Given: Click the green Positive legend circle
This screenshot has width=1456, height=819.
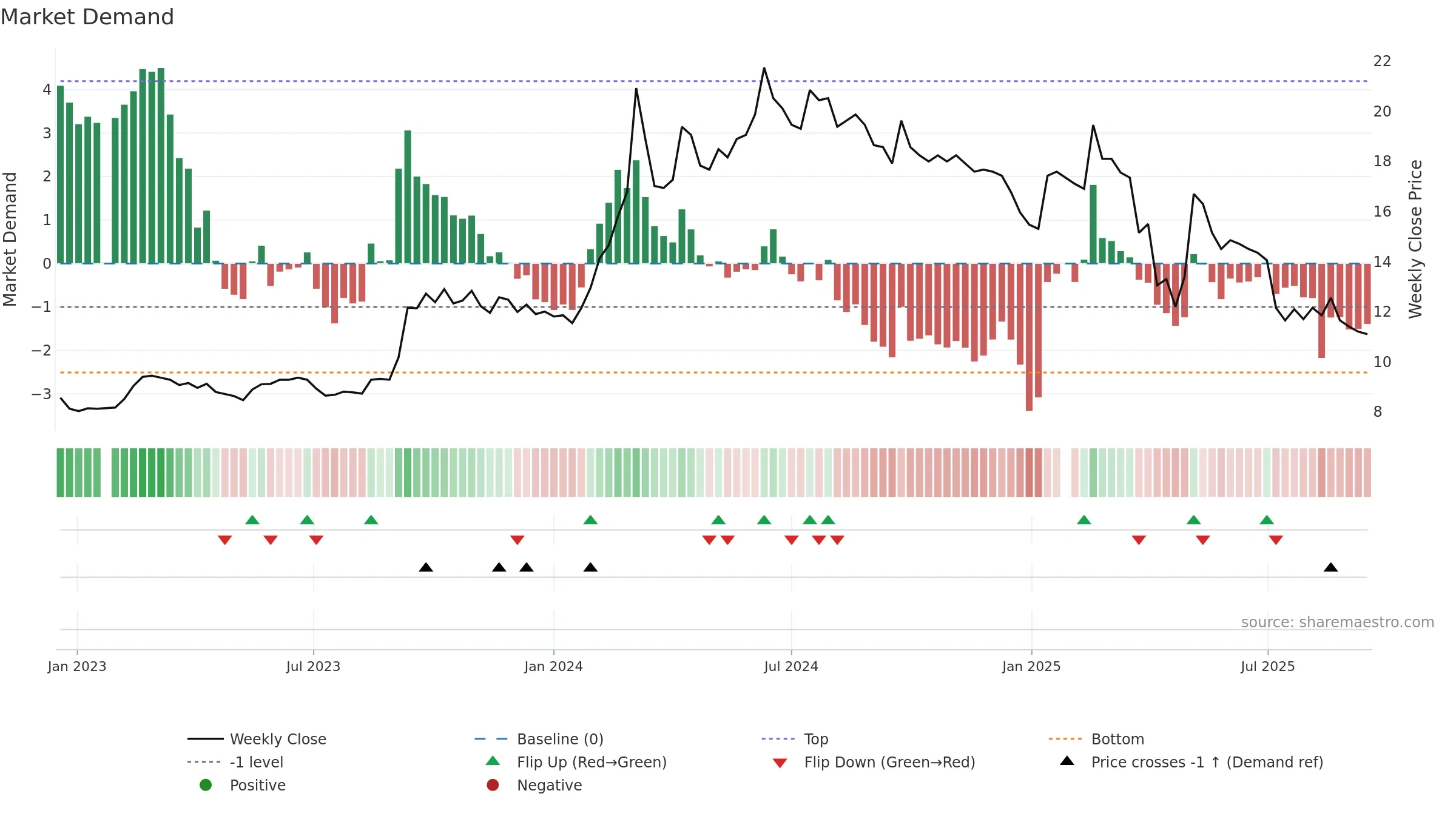Looking at the screenshot, I should [206, 785].
